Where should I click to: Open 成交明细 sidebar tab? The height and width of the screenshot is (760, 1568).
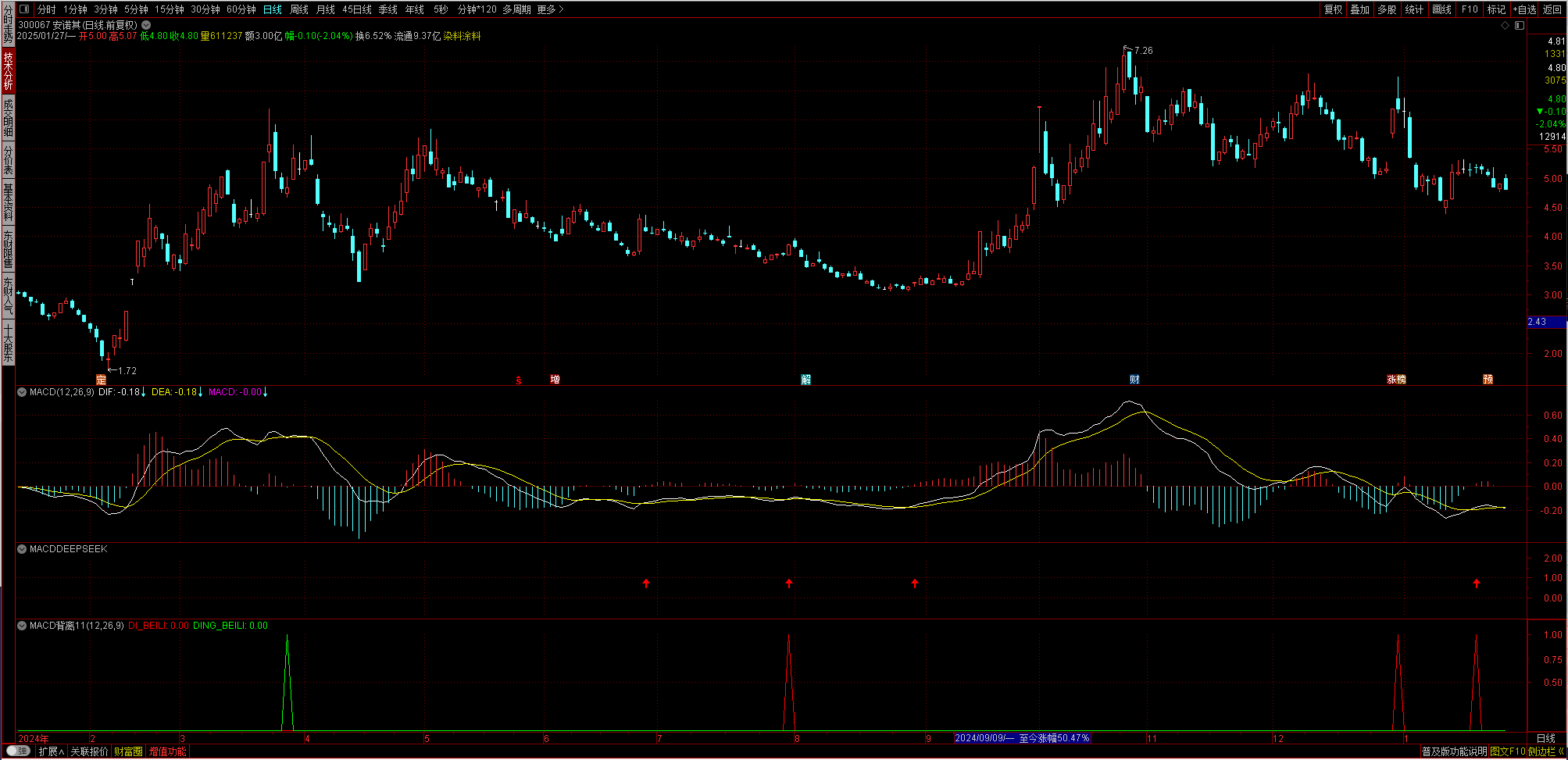[x=8, y=117]
